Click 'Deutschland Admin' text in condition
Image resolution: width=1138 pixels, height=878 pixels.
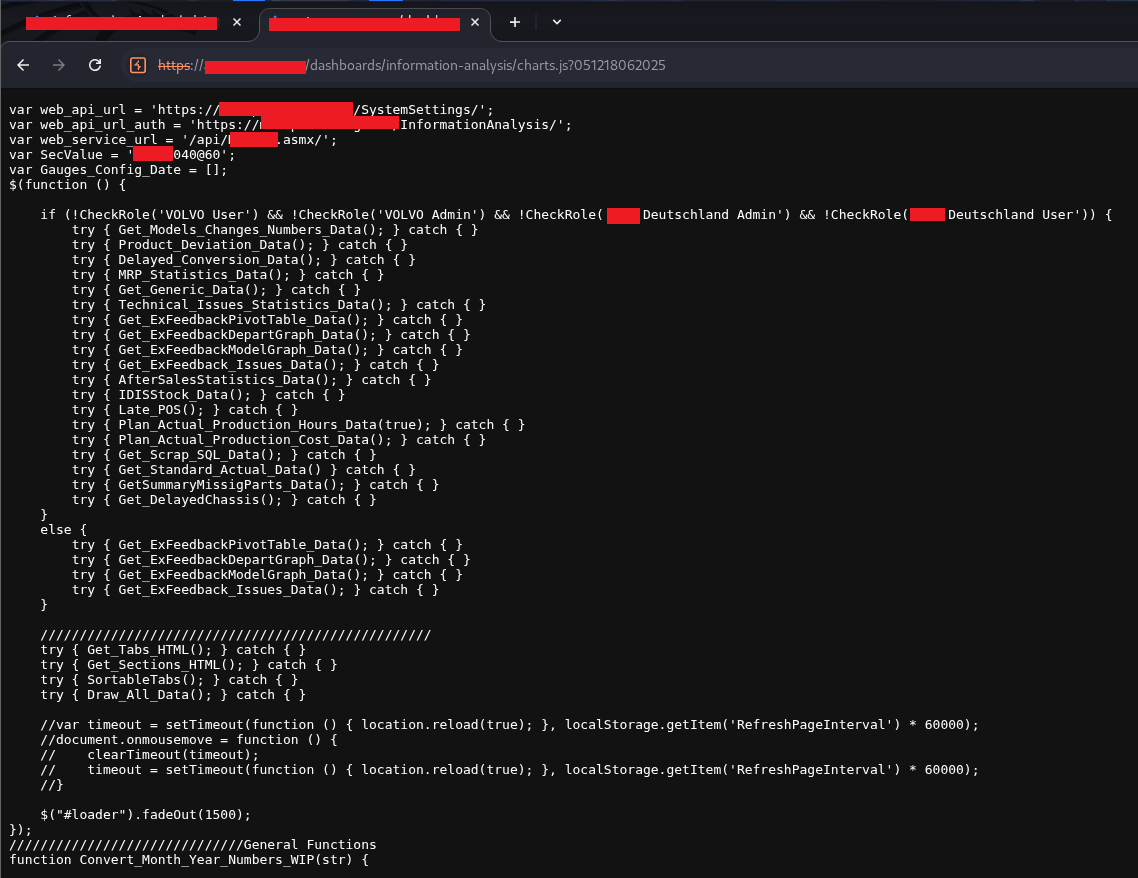tap(711, 215)
